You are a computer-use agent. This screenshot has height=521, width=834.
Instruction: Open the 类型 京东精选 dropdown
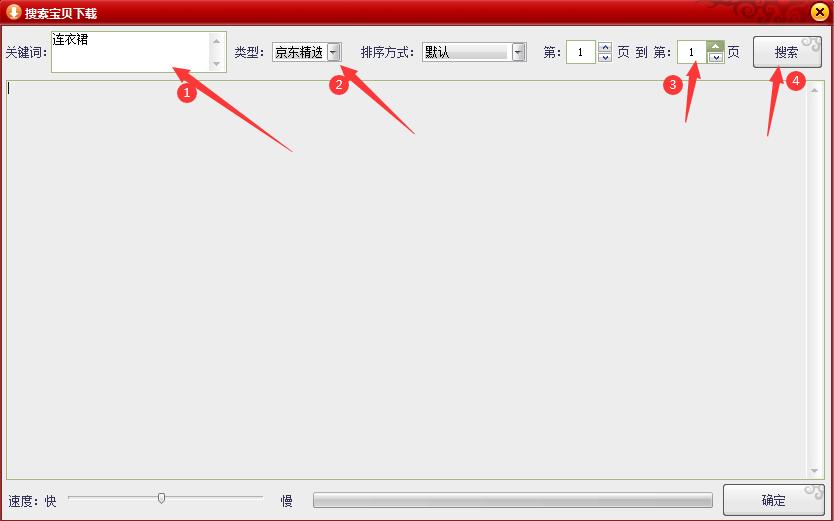tap(333, 52)
